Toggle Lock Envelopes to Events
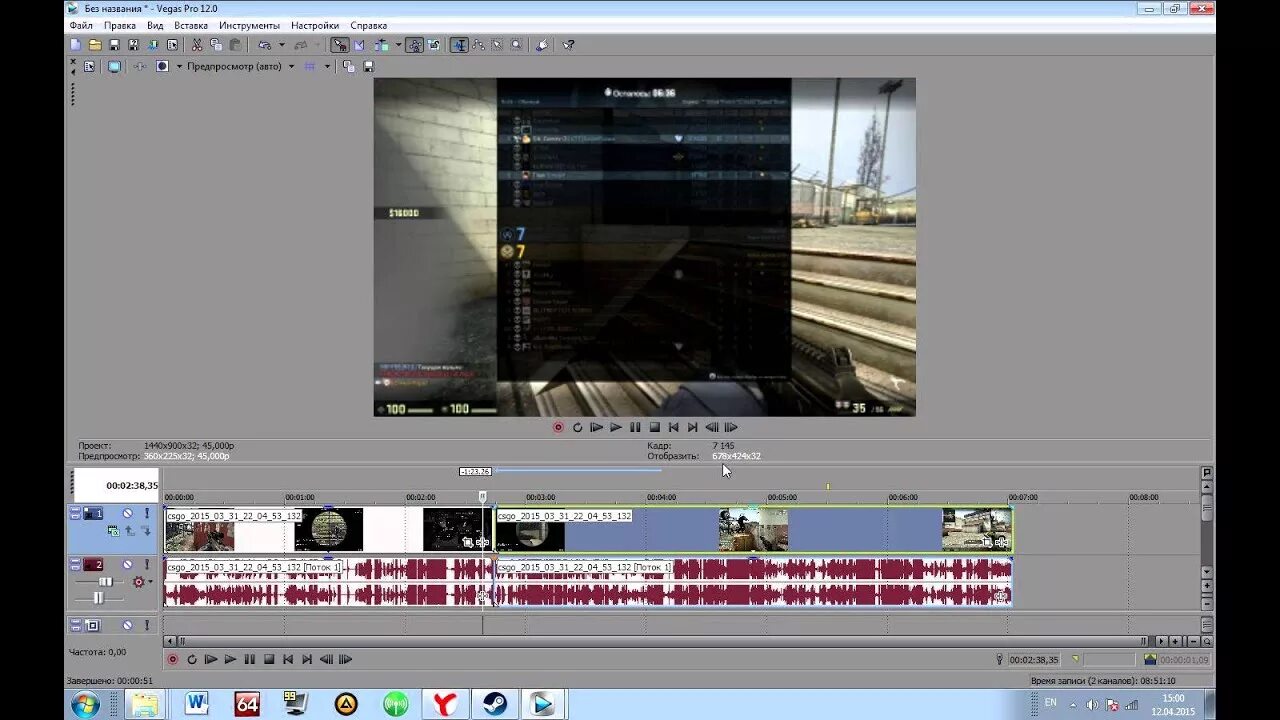Screen dimensions: 1280x720 413,45
